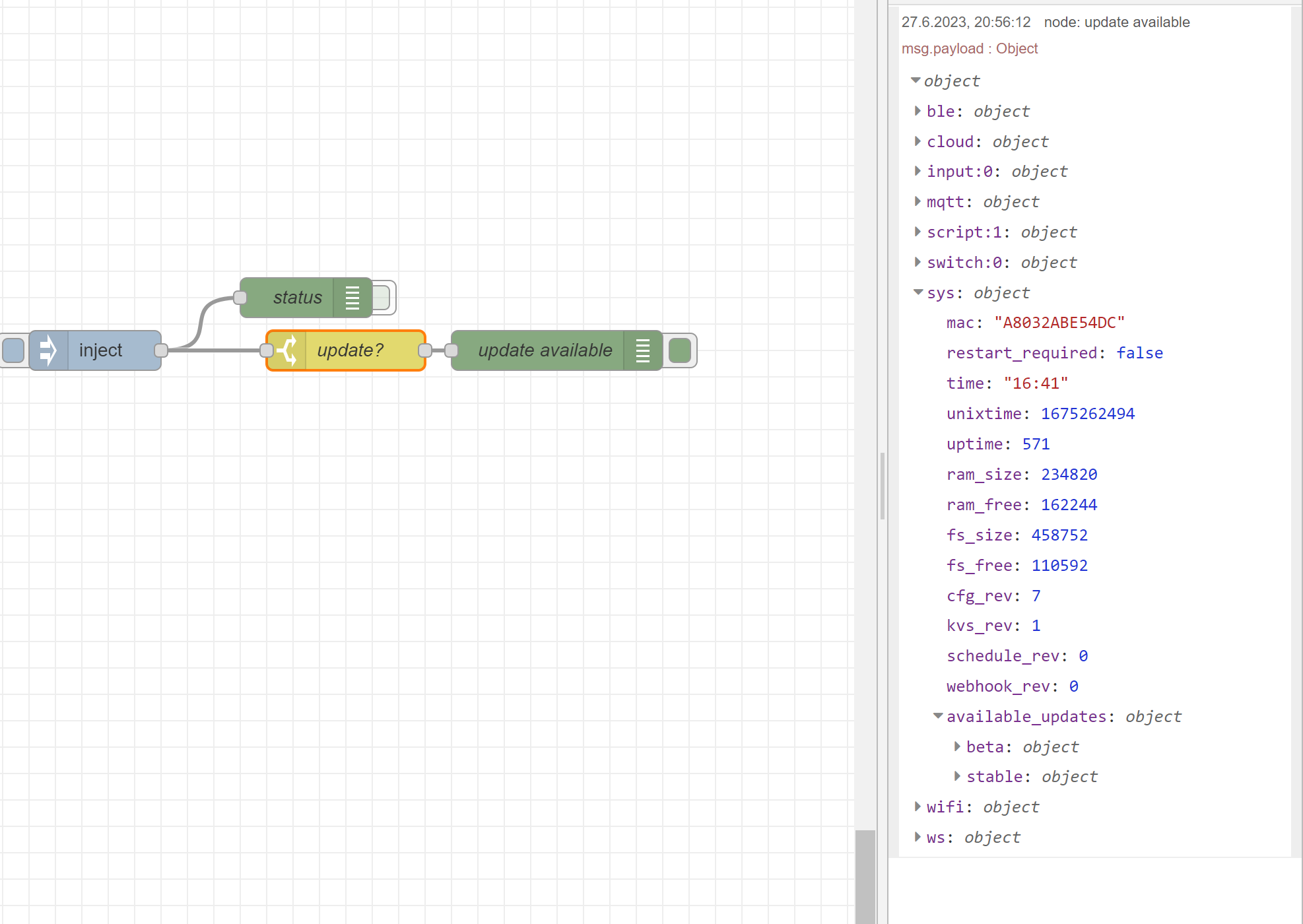
Task: Click the node: update available link
Action: [x=1116, y=22]
